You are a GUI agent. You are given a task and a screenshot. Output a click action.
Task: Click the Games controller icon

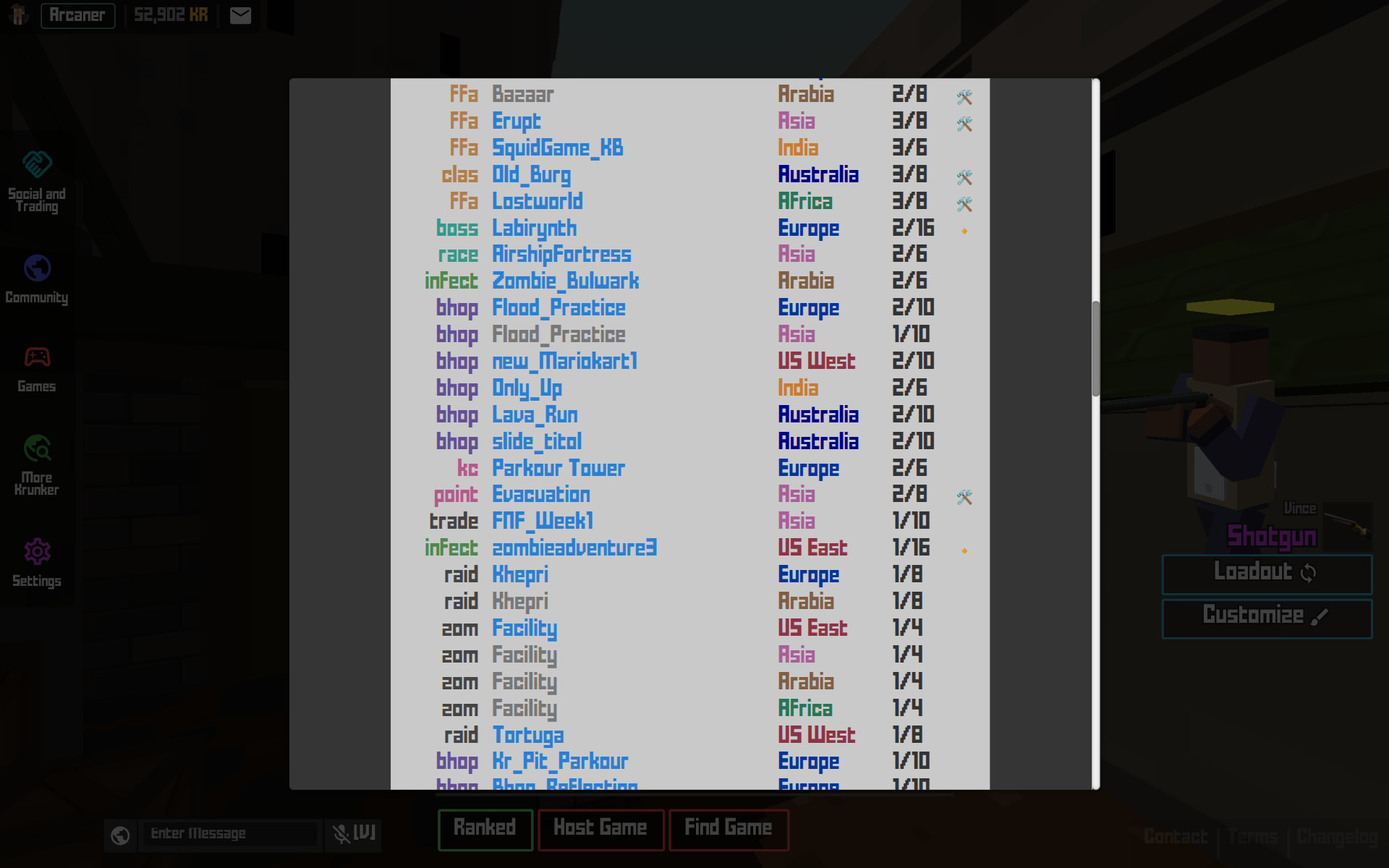pyautogui.click(x=37, y=357)
